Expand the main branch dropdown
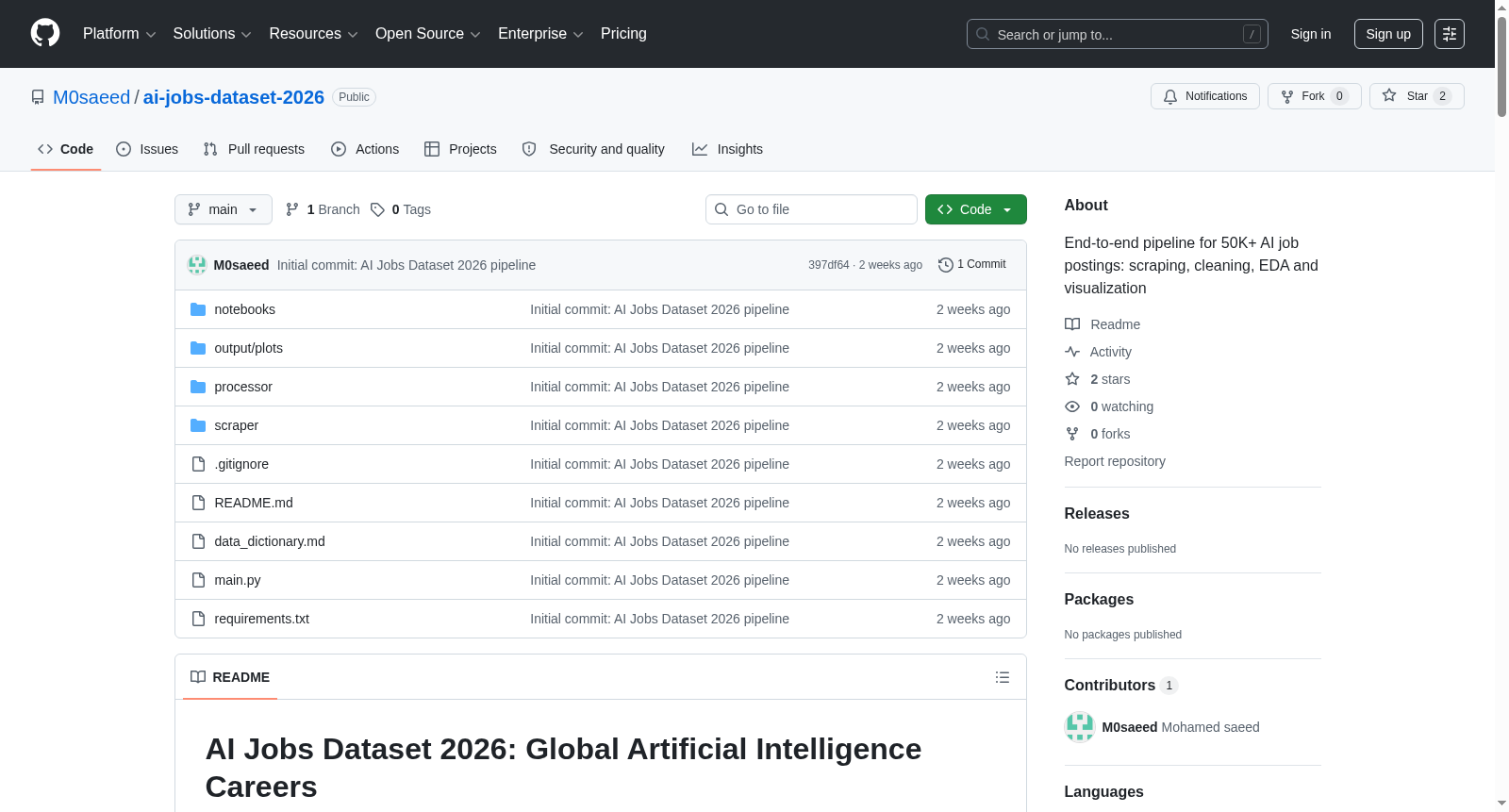The height and width of the screenshot is (812, 1509). (224, 209)
